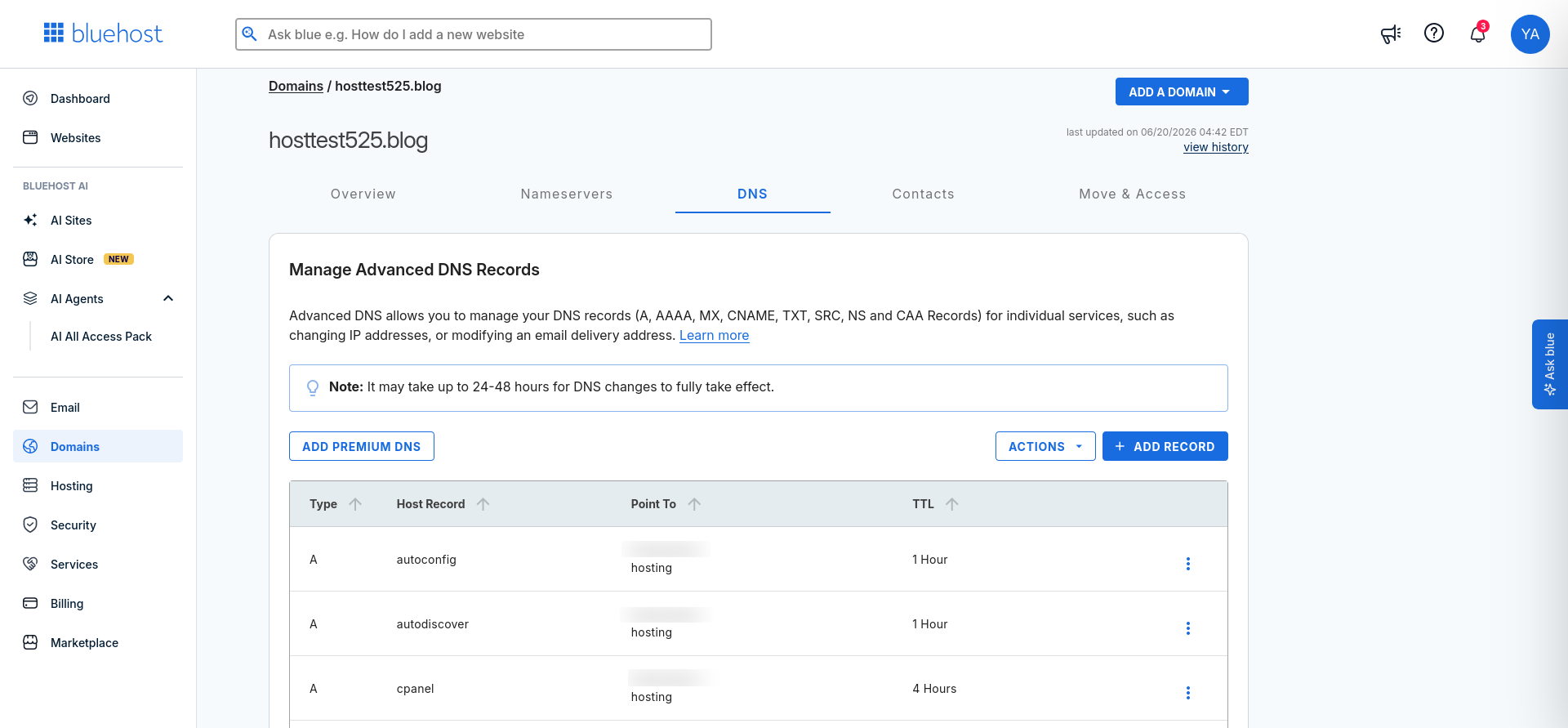Click the Billing card icon

[30, 603]
